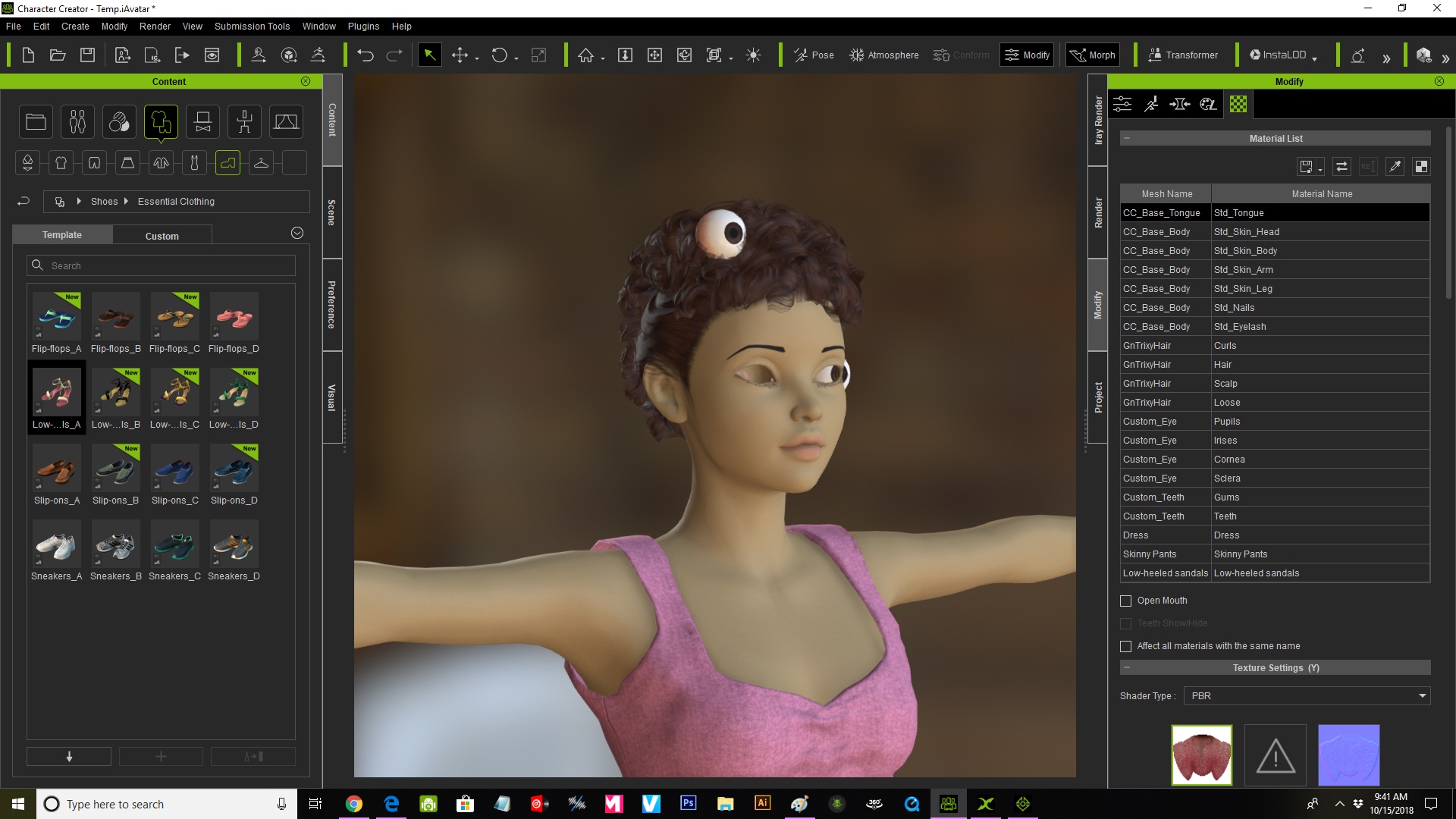Click the Save file icon
The width and height of the screenshot is (1456, 819).
88,55
